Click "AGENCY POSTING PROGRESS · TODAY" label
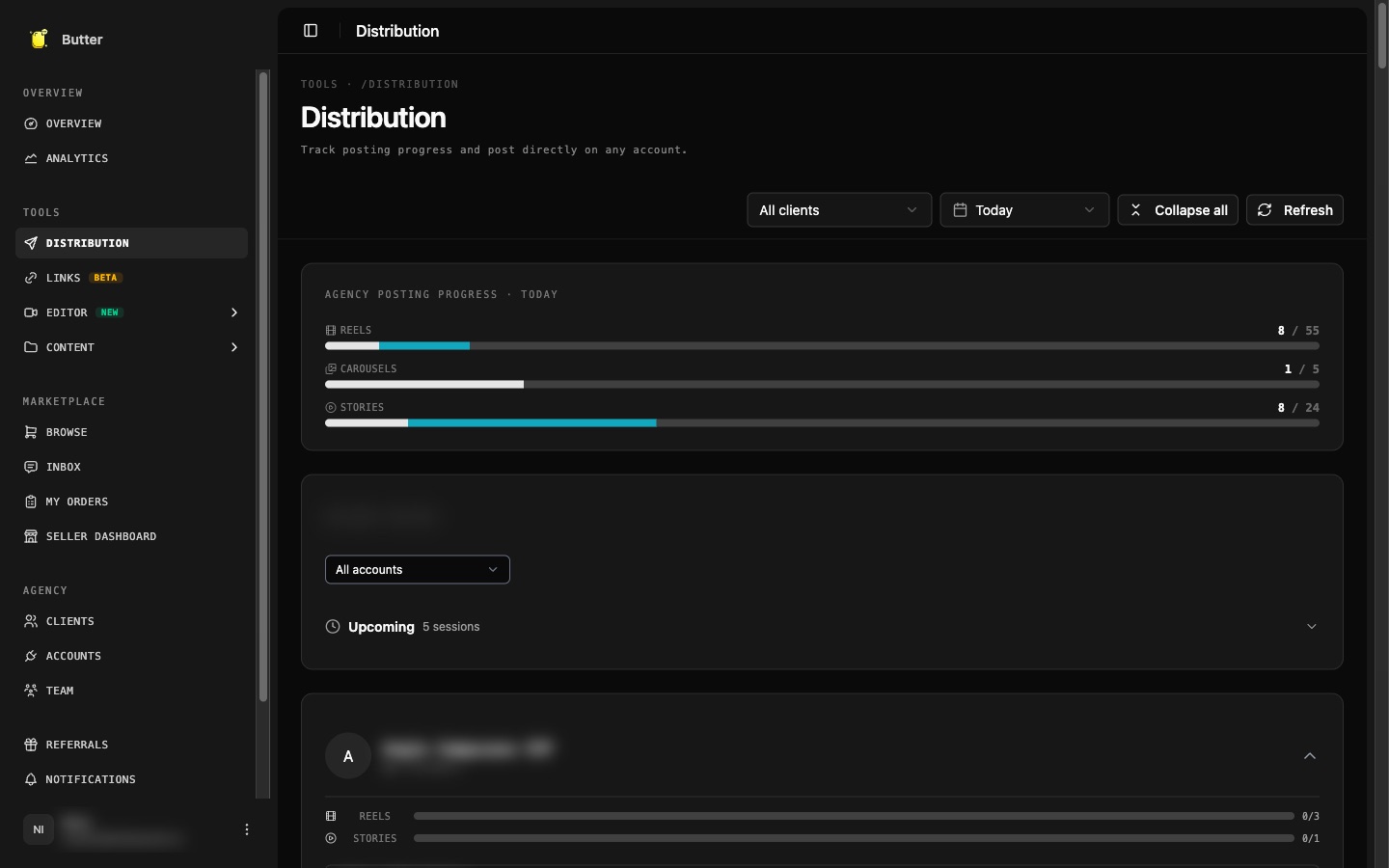1389x868 pixels. [442, 295]
